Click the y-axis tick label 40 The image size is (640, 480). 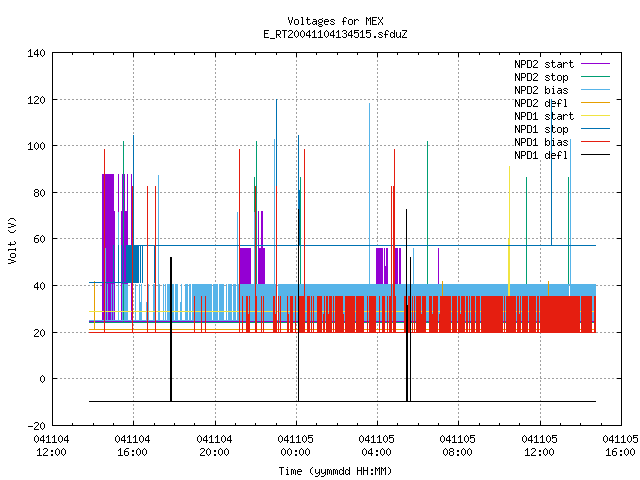pyautogui.click(x=39, y=286)
